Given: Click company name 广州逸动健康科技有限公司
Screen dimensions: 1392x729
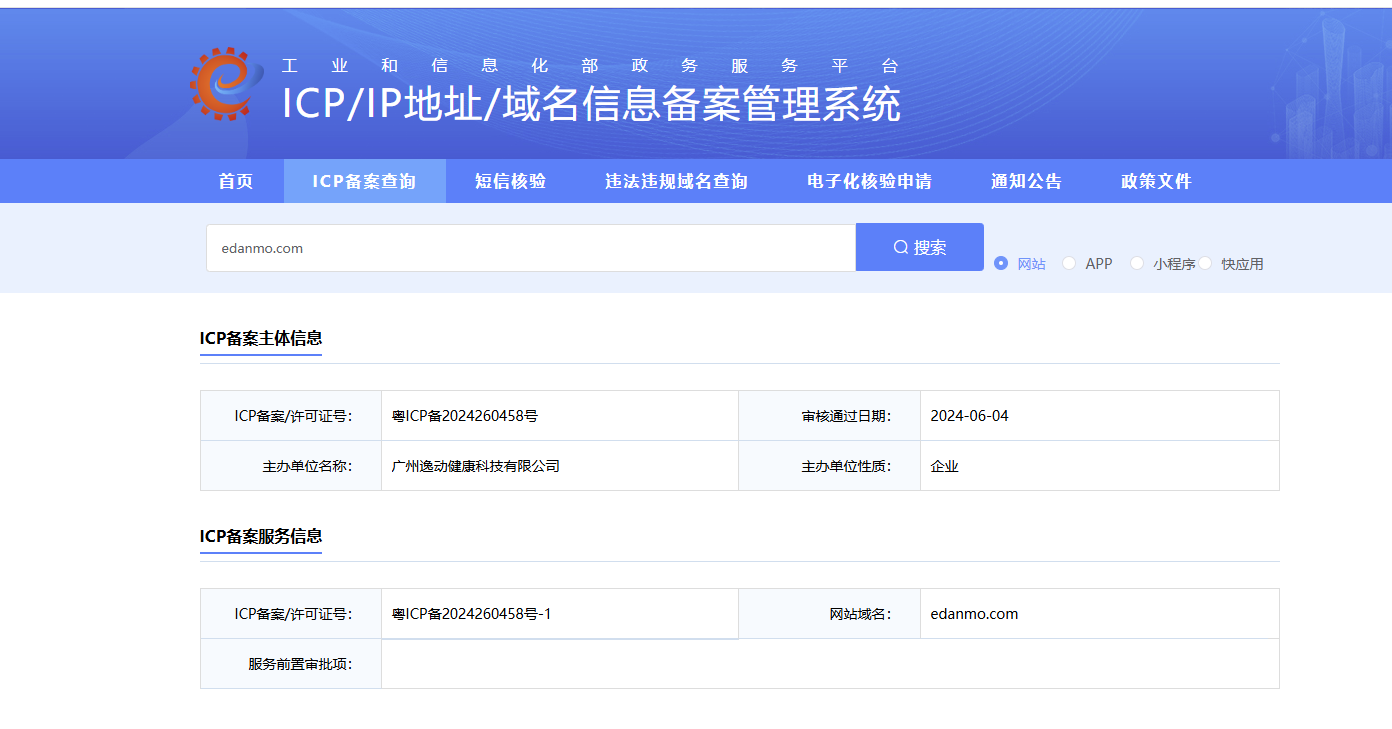Looking at the screenshot, I should pyautogui.click(x=476, y=466).
